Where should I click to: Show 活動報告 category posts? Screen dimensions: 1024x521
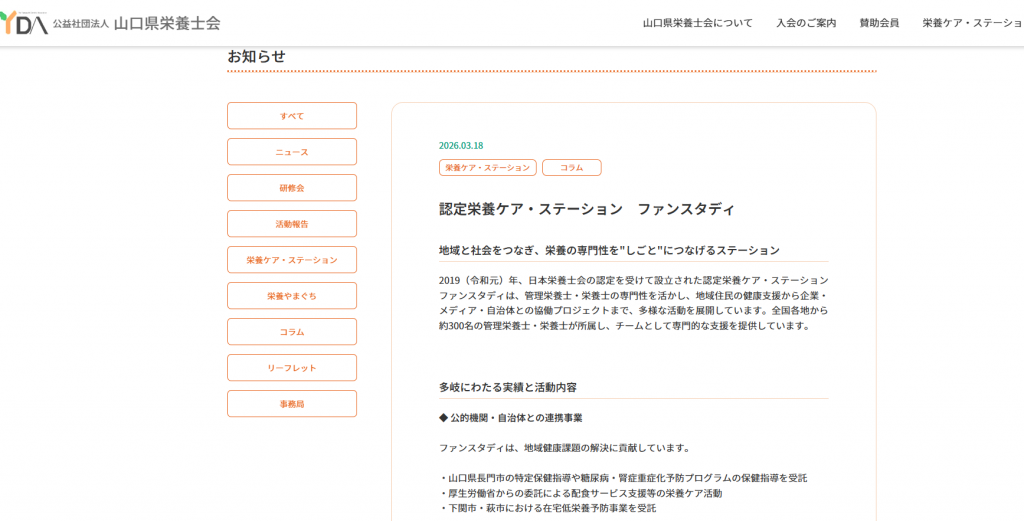coord(292,223)
